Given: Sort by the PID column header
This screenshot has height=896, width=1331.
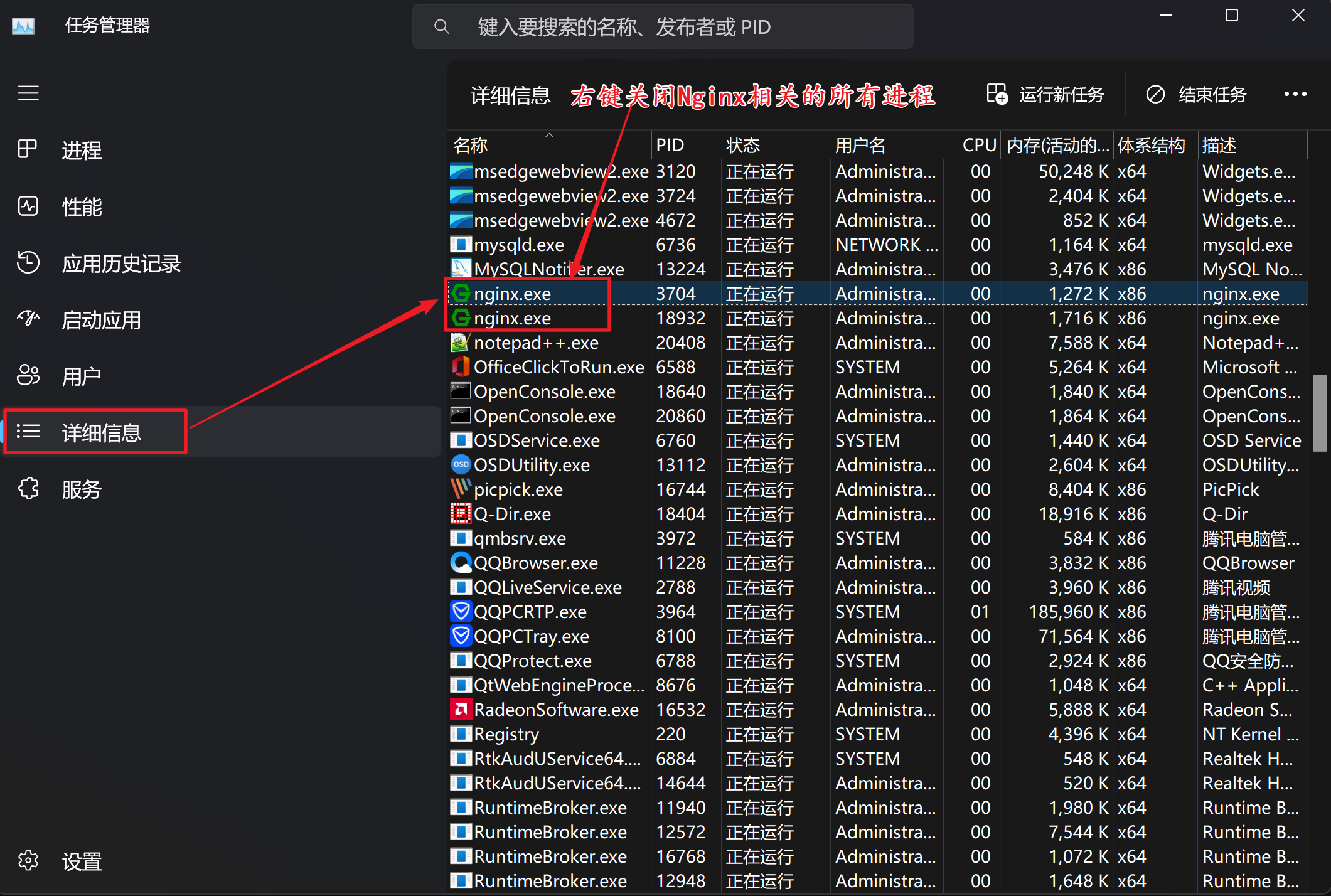Looking at the screenshot, I should pyautogui.click(x=670, y=146).
